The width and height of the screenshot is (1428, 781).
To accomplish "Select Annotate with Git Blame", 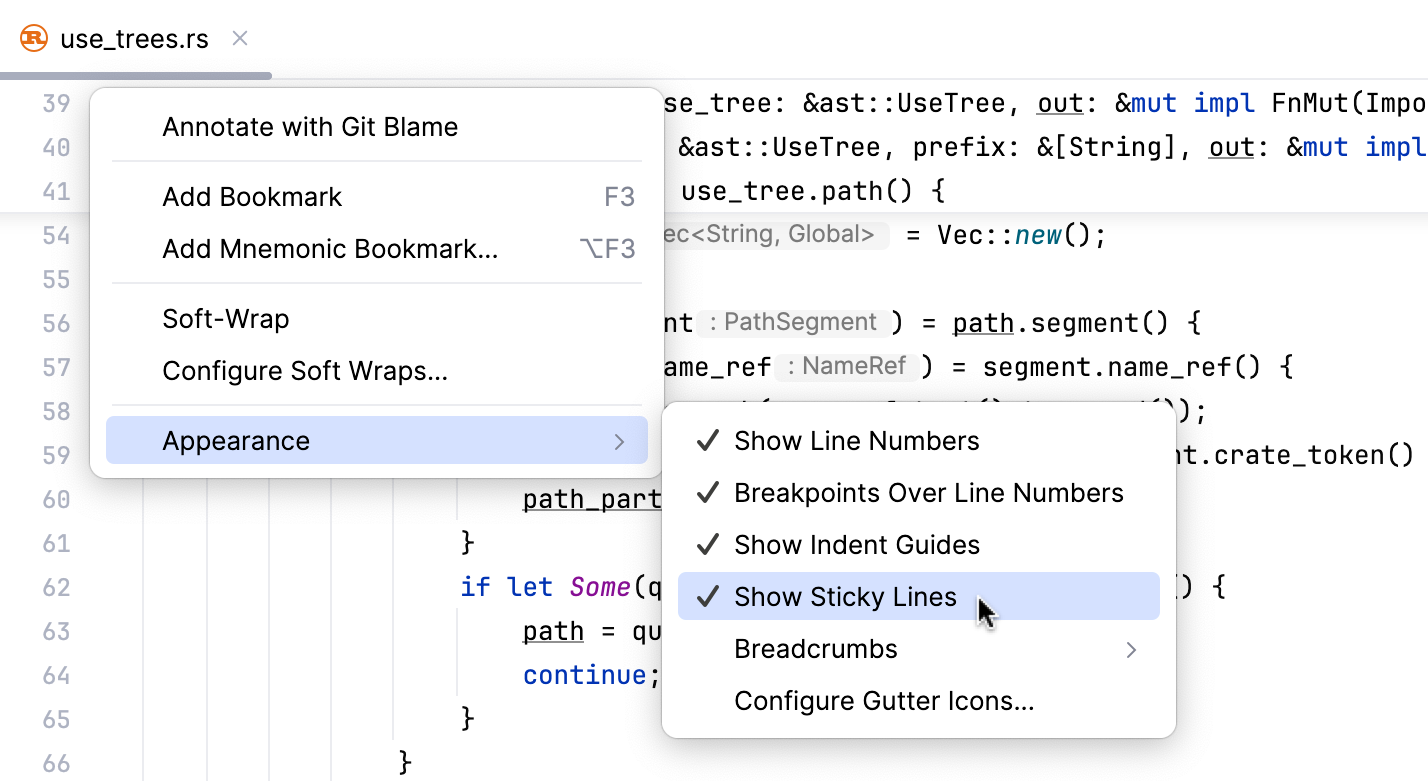I will click(x=310, y=127).
